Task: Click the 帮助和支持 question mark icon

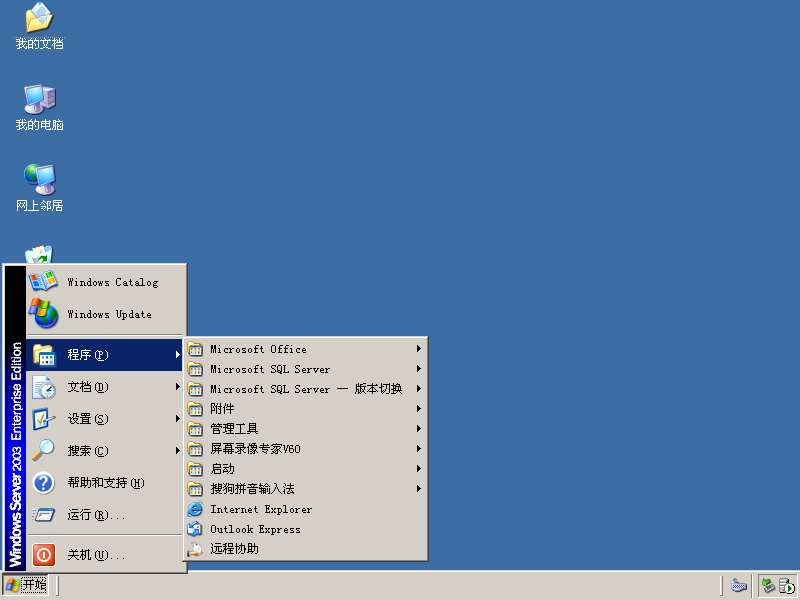Action: [44, 483]
